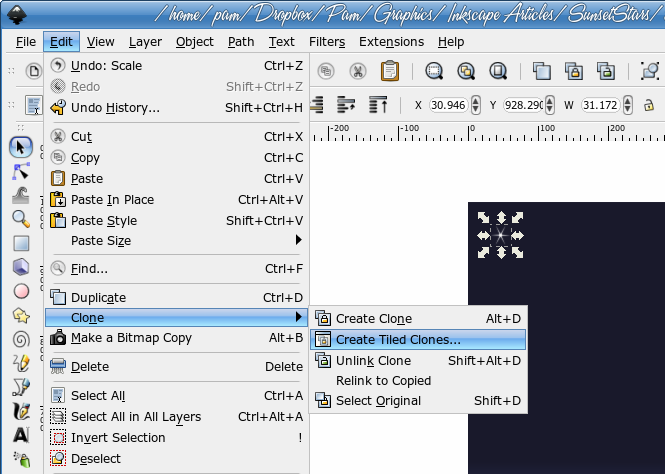Select the Star polygon tool
665x474 pixels.
point(21,316)
